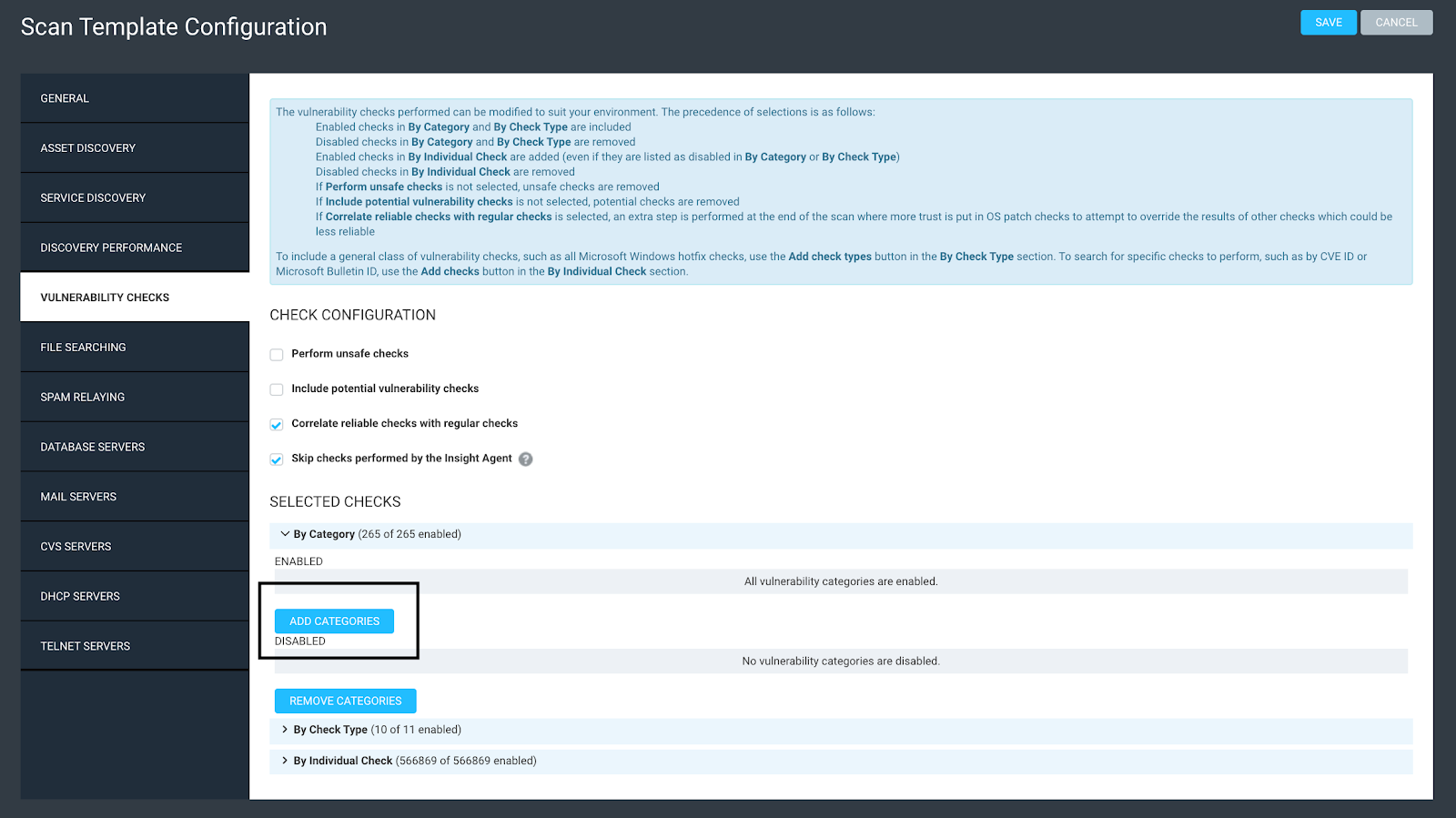
Task: Open Telnet Servers settings
Action: (x=135, y=646)
